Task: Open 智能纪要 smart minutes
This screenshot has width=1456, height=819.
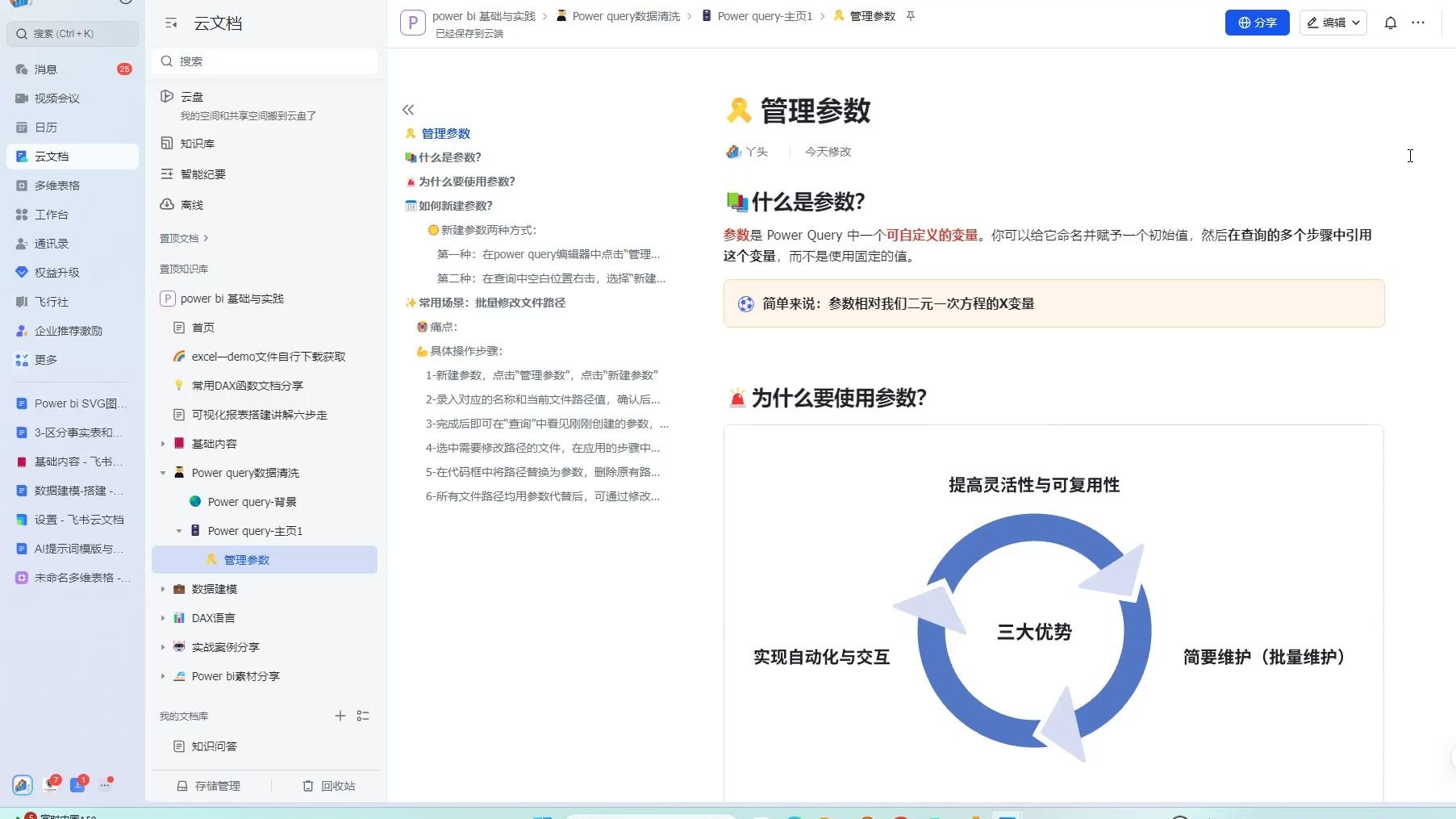Action: [265, 174]
